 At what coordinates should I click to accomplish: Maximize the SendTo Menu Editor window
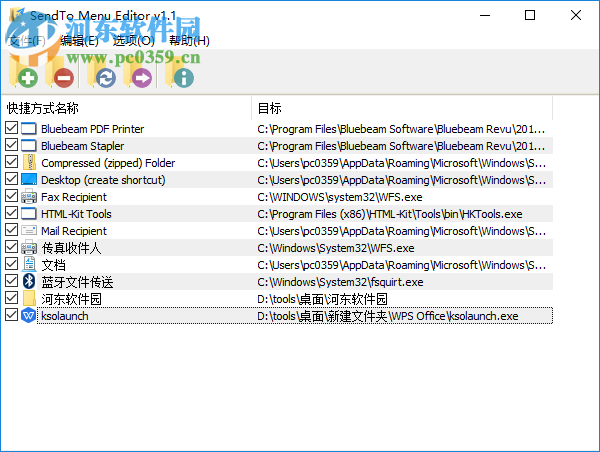530,15
